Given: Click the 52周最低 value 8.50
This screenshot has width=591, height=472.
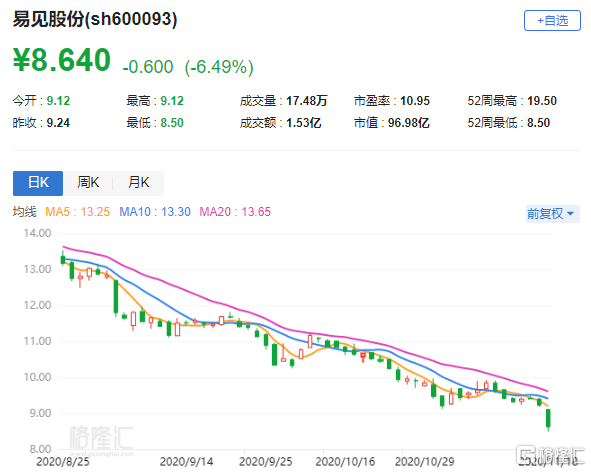Looking at the screenshot, I should pyautogui.click(x=538, y=123).
